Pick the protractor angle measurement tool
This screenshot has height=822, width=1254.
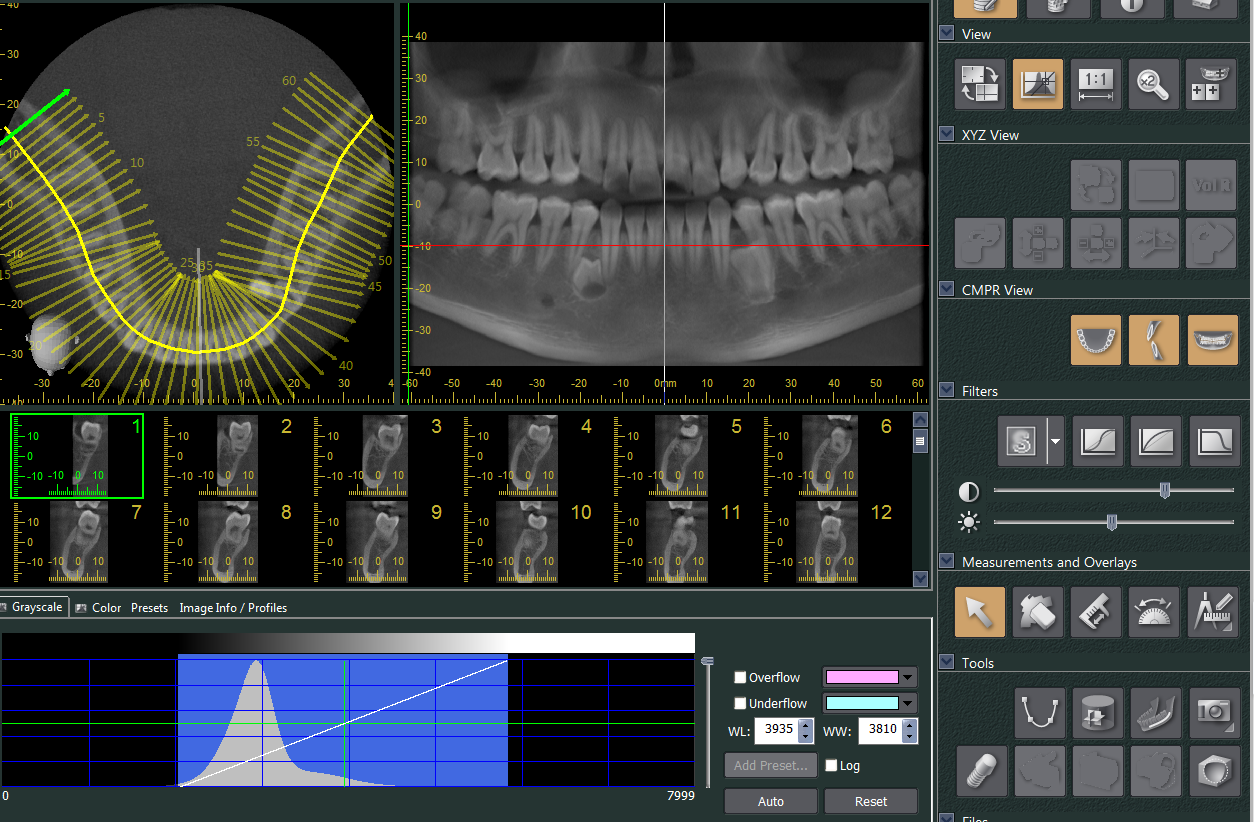tap(1154, 612)
